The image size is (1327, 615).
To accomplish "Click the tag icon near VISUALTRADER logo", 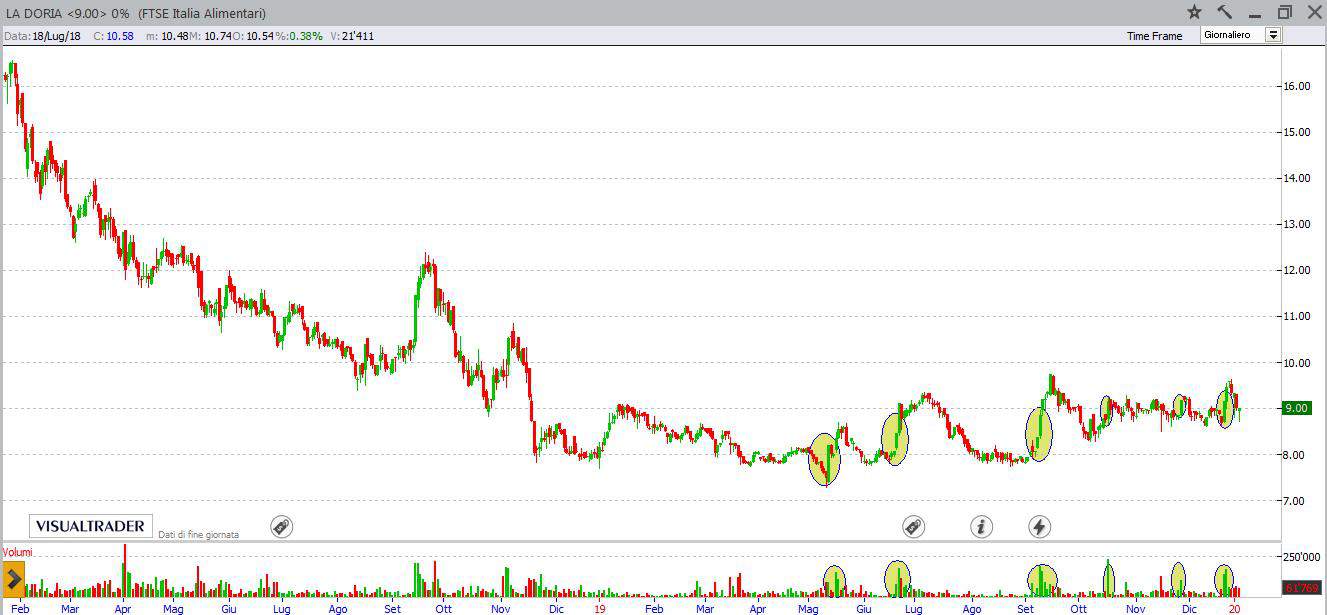I will click(x=282, y=526).
